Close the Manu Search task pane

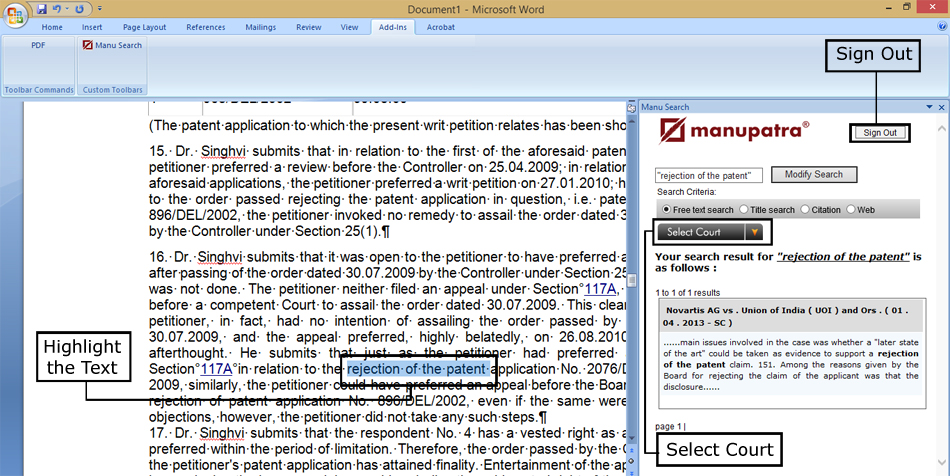[942, 107]
